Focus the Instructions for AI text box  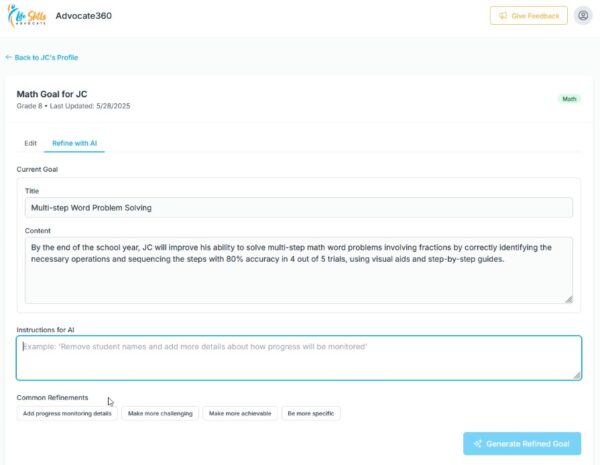[x=299, y=357]
